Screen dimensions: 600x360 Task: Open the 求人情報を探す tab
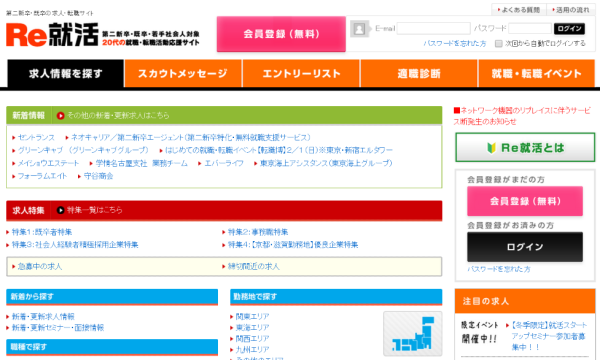coord(65,73)
